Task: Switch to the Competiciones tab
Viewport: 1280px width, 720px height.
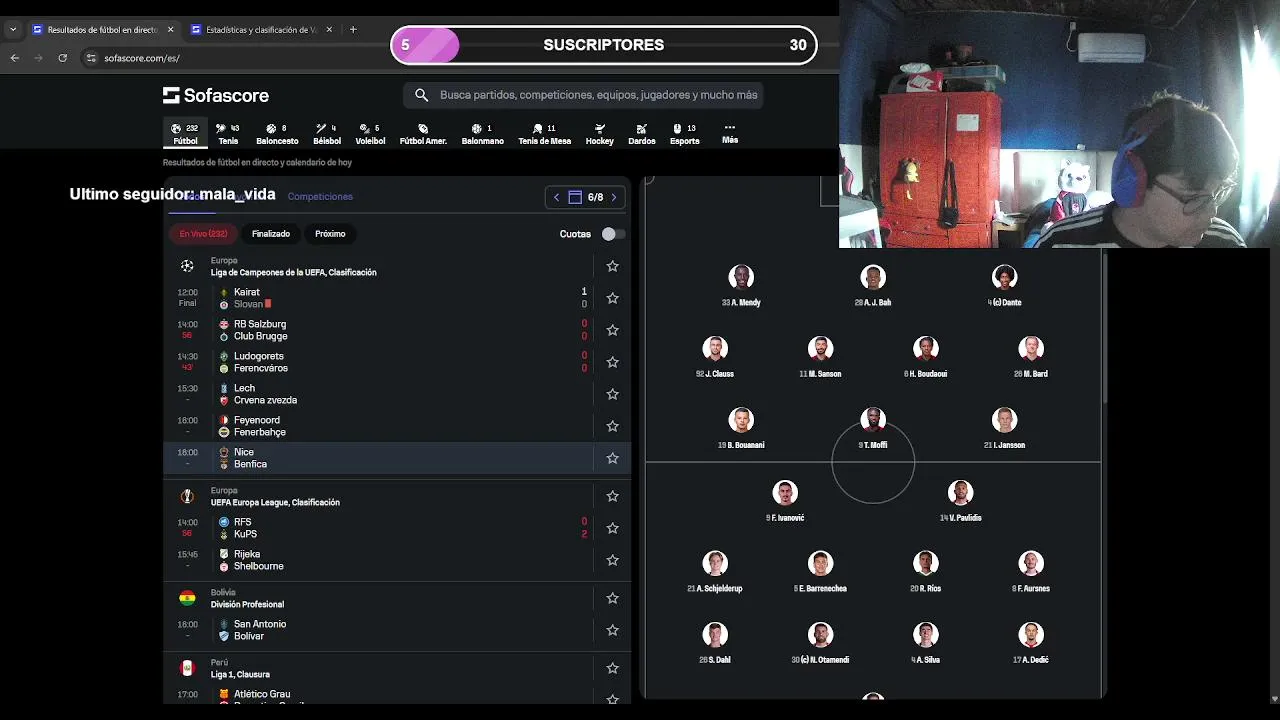Action: [320, 197]
